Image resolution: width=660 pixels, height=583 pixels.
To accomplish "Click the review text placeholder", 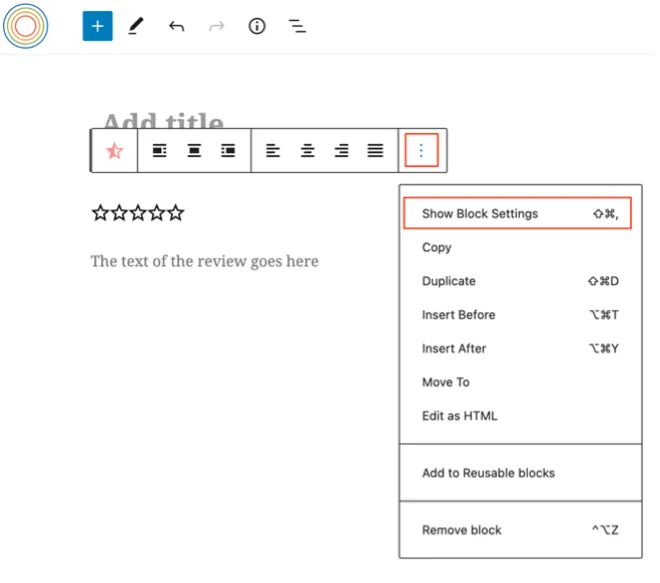I will point(205,261).
